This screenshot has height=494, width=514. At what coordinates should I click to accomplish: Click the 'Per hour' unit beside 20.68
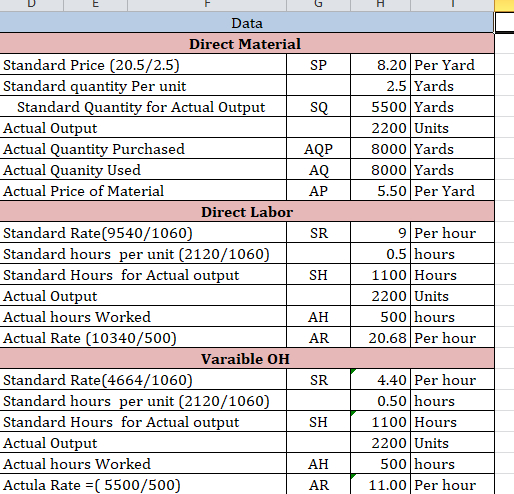point(452,338)
